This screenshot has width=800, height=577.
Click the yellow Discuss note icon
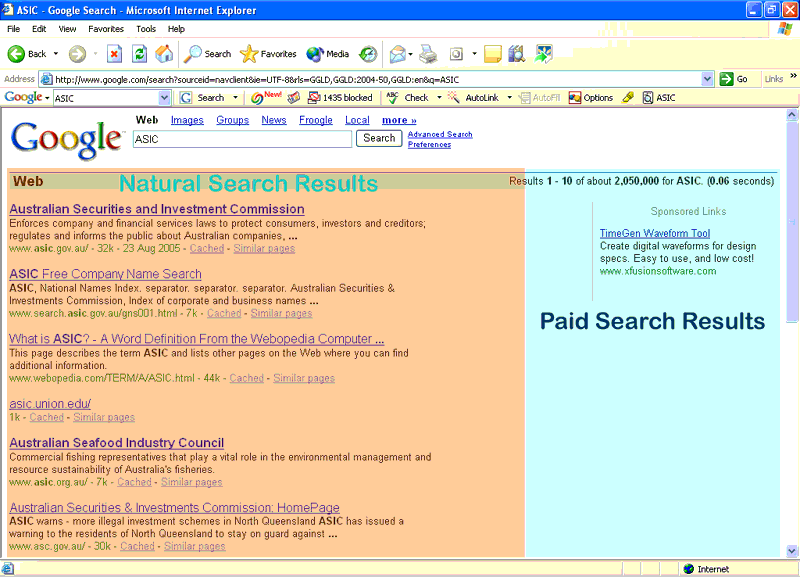[x=492, y=54]
